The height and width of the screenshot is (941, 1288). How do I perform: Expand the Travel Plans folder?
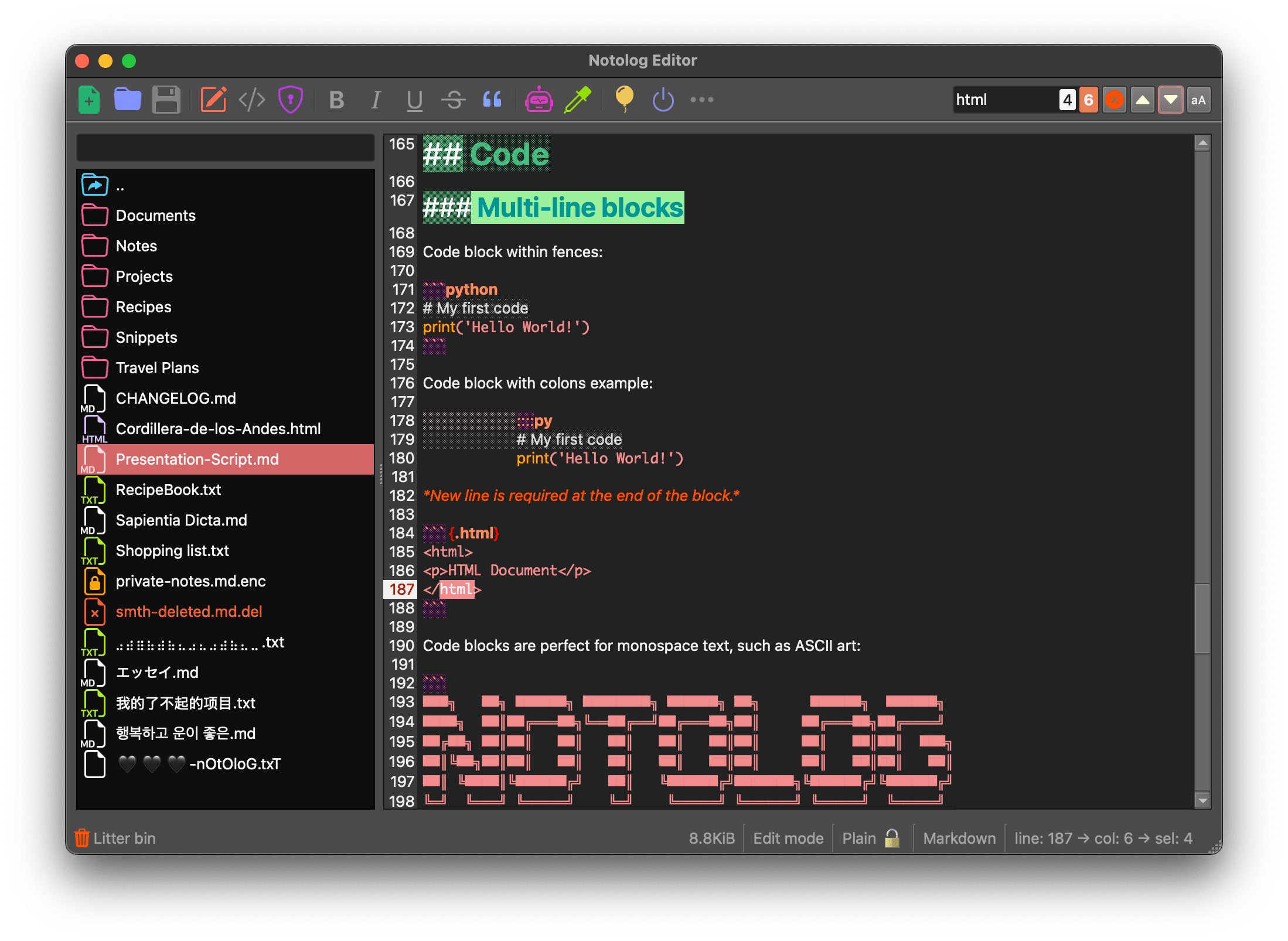pyautogui.click(x=157, y=367)
